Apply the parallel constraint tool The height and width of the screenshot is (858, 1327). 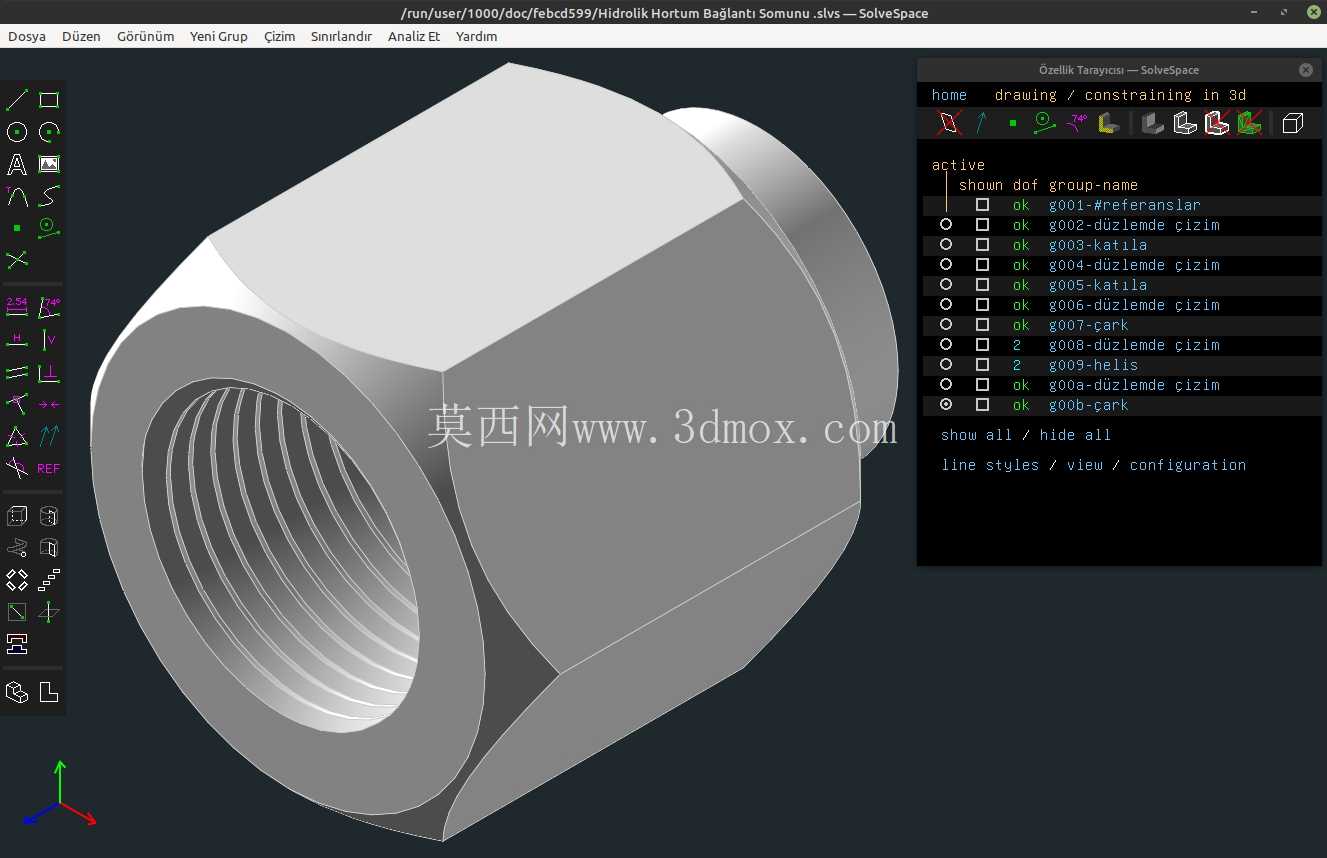pos(17,372)
